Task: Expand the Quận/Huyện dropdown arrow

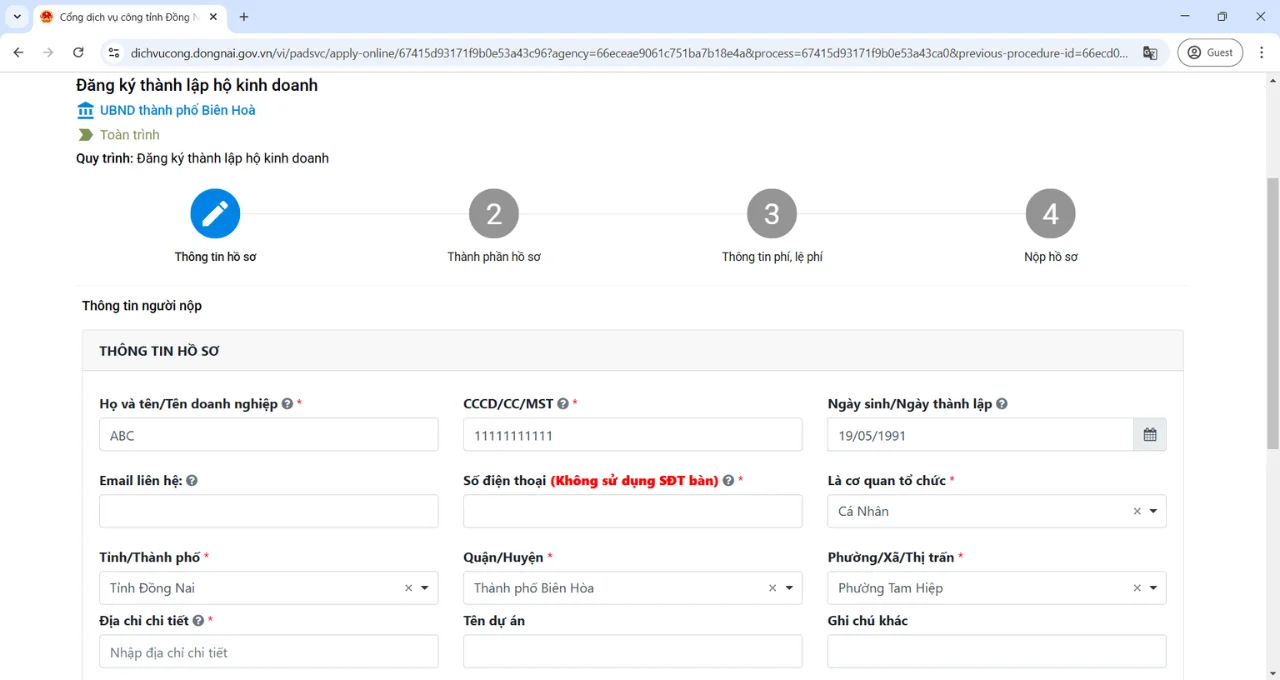Action: [x=789, y=589]
